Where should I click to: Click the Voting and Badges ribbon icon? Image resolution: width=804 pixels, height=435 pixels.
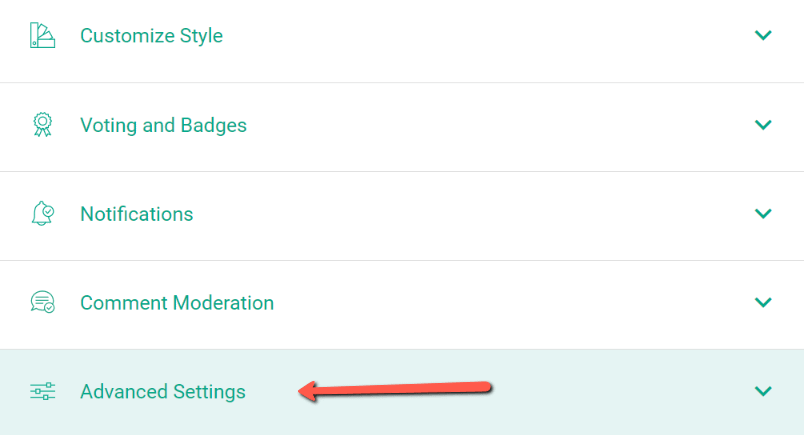click(x=42, y=125)
